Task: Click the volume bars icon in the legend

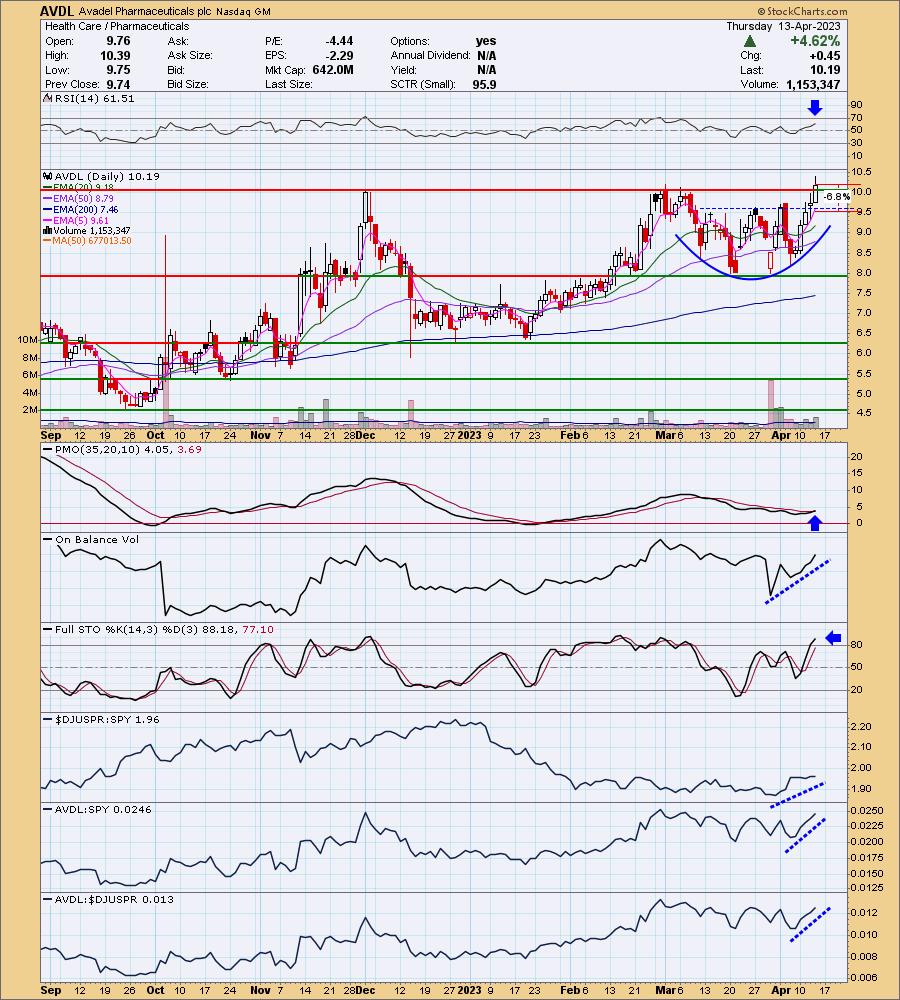Action: [x=48, y=230]
